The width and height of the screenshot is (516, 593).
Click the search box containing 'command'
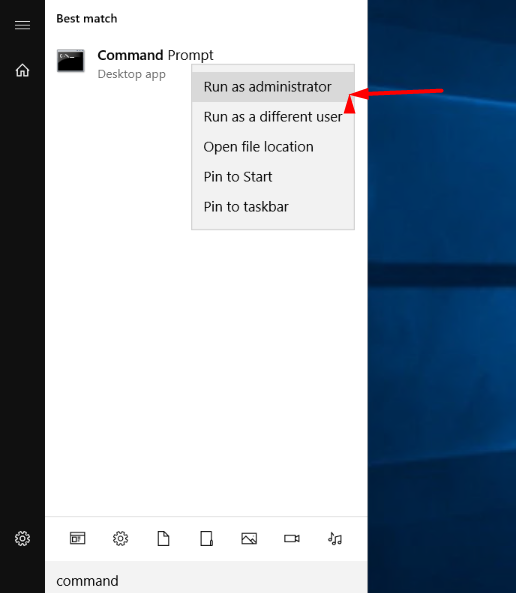206,578
